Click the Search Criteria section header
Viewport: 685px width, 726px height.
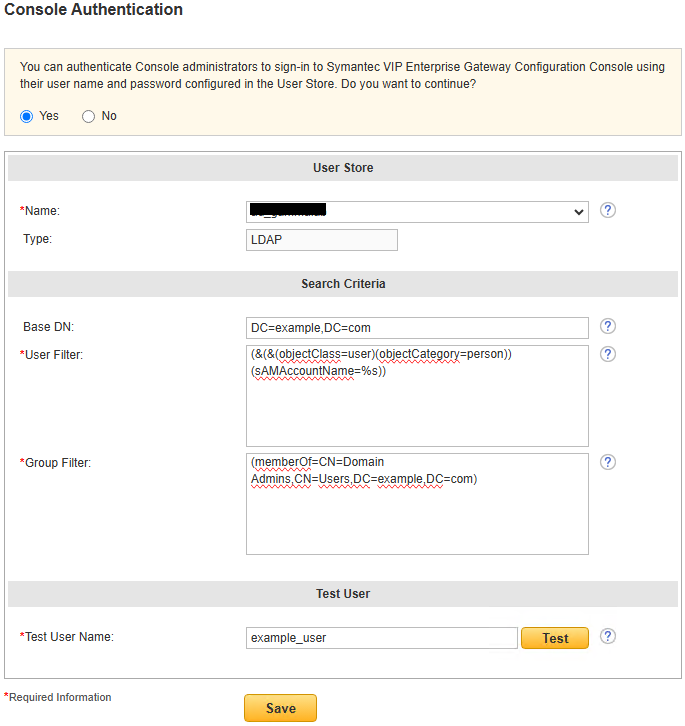(343, 284)
